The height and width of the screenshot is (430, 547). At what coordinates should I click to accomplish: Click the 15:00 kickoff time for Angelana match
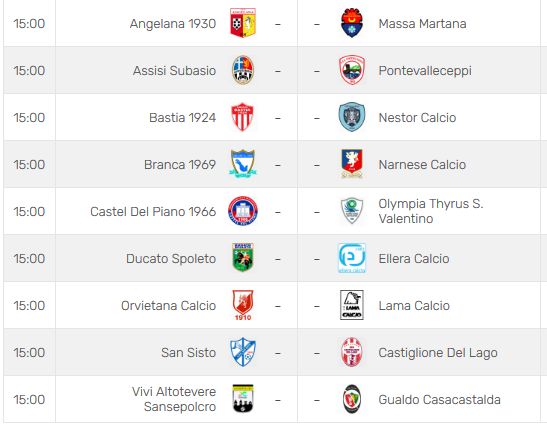(x=29, y=24)
